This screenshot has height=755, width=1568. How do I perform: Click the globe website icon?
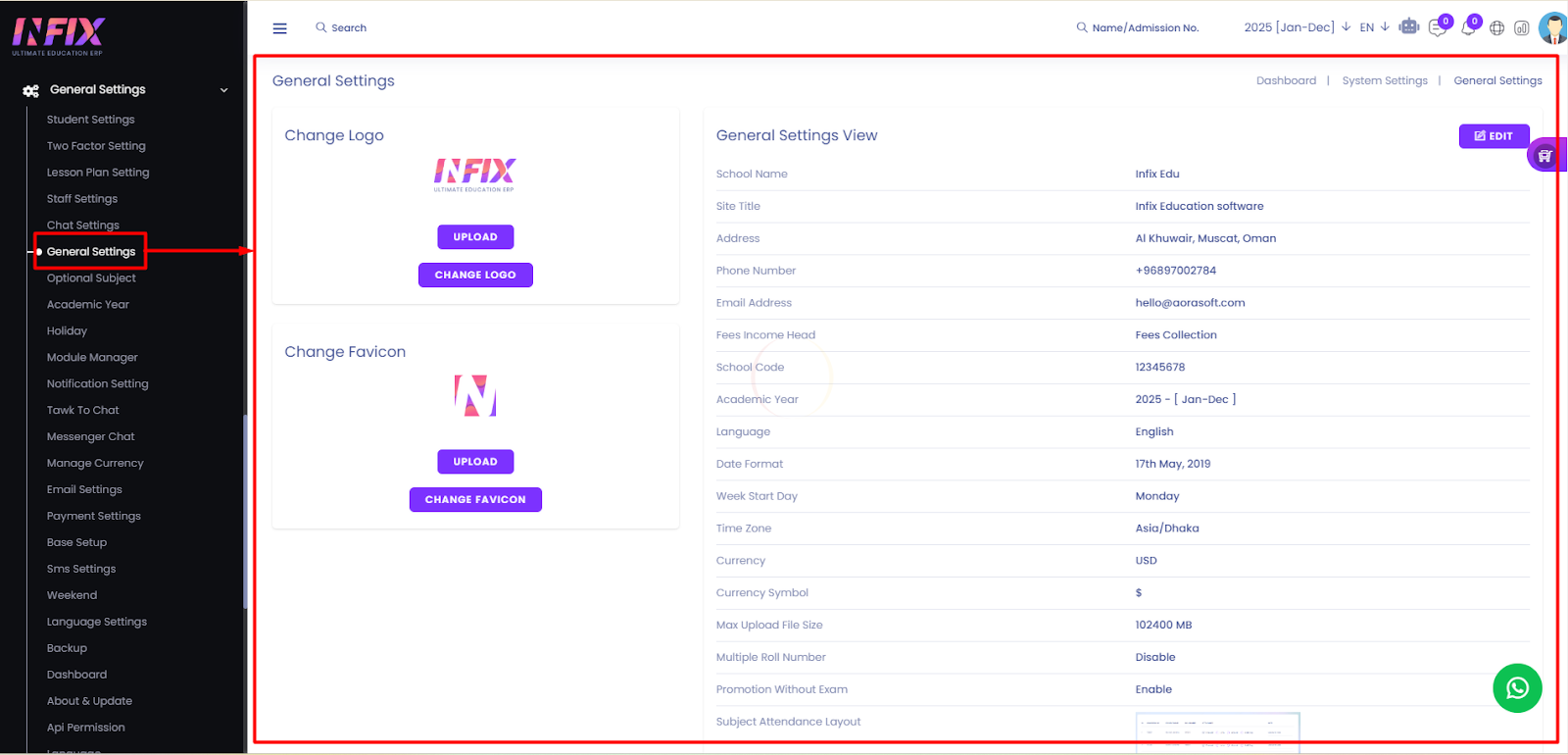tap(1496, 28)
